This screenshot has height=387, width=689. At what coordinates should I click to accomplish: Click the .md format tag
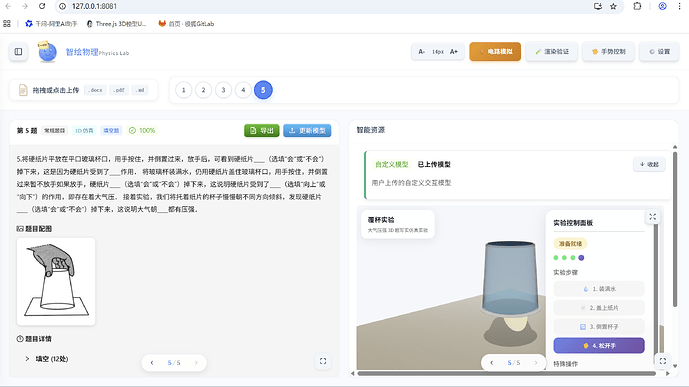tap(140, 90)
